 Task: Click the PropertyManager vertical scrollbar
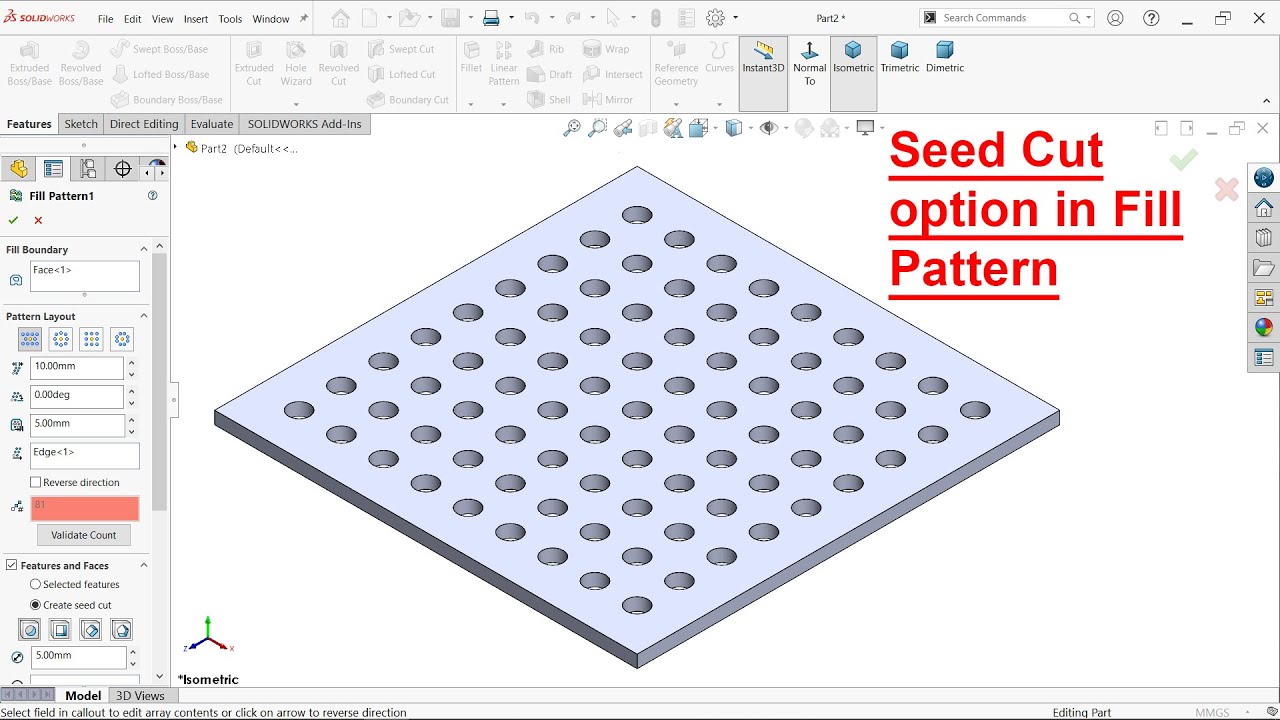tap(159, 380)
